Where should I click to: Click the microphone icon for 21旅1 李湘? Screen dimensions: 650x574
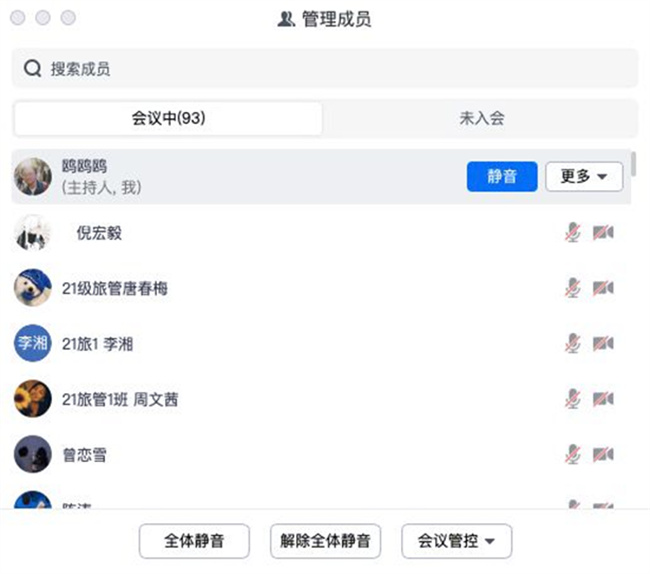[x=572, y=343]
